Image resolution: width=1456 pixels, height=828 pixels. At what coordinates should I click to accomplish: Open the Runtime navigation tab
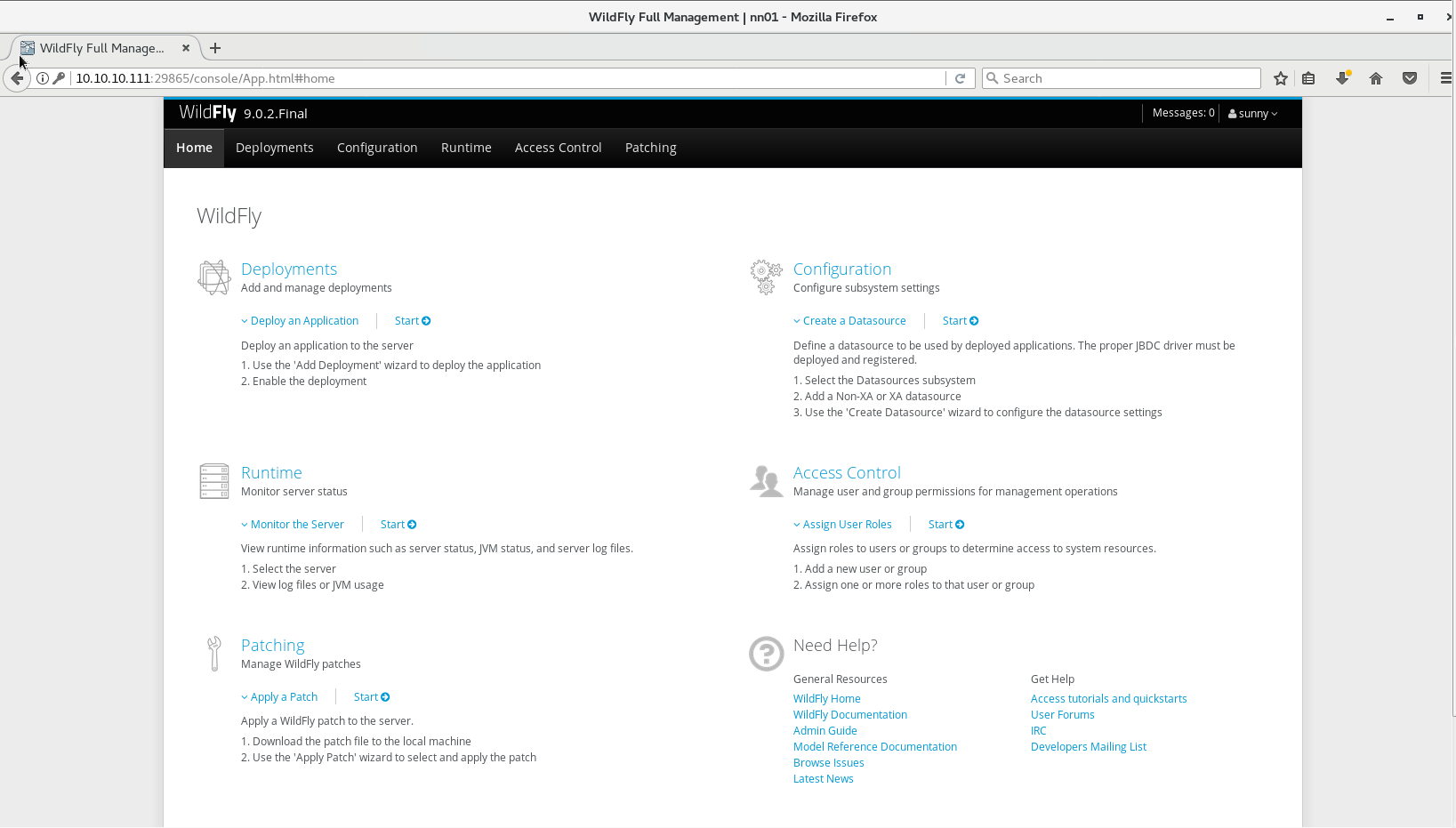coord(466,148)
